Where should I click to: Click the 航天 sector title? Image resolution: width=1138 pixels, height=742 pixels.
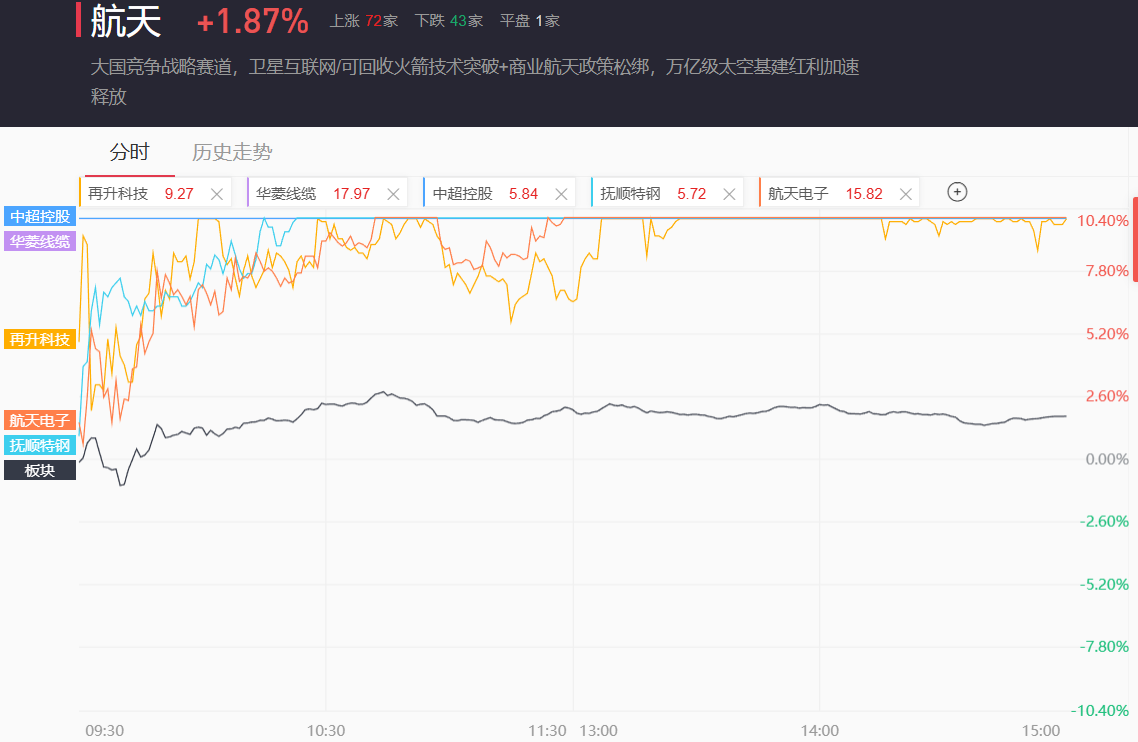(x=126, y=21)
